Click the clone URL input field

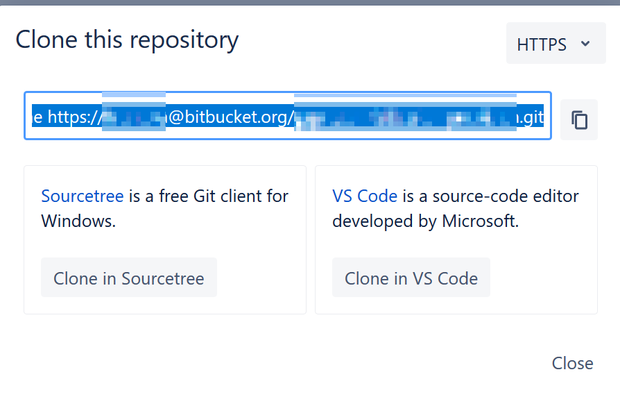pyautogui.click(x=288, y=115)
